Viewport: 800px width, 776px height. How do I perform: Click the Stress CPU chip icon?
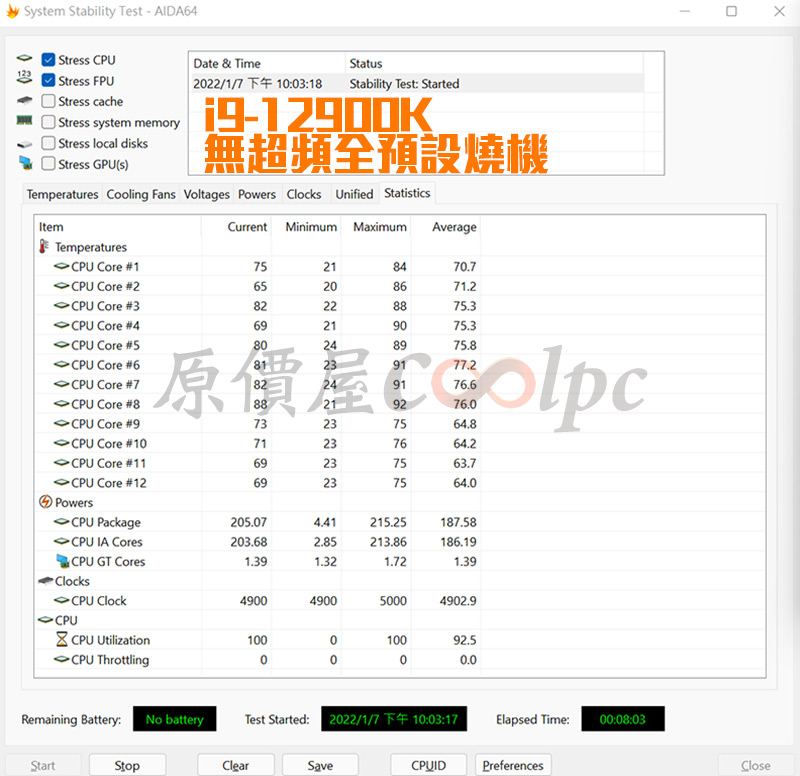pos(24,58)
